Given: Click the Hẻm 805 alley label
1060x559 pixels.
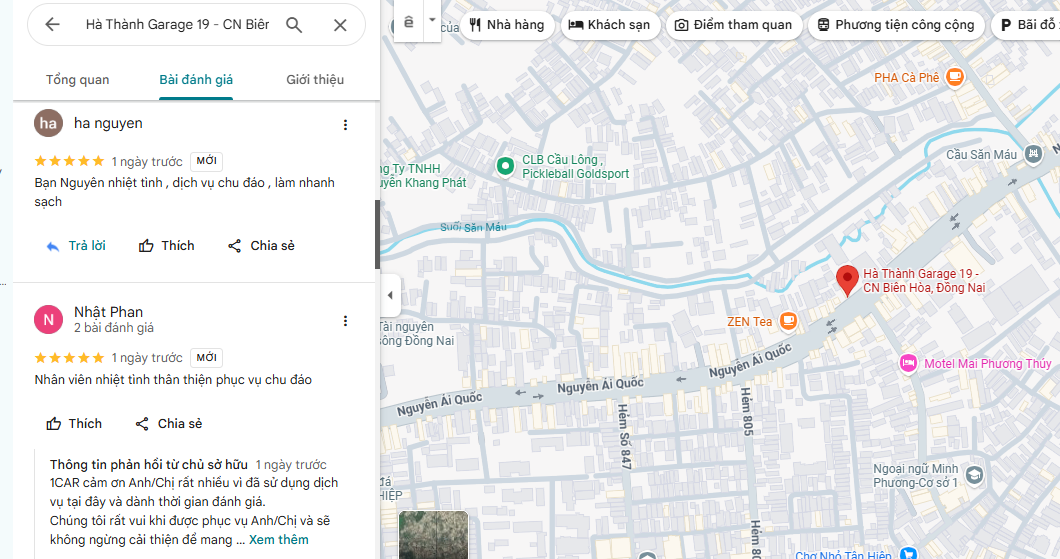Looking at the screenshot, I should [x=746, y=411].
